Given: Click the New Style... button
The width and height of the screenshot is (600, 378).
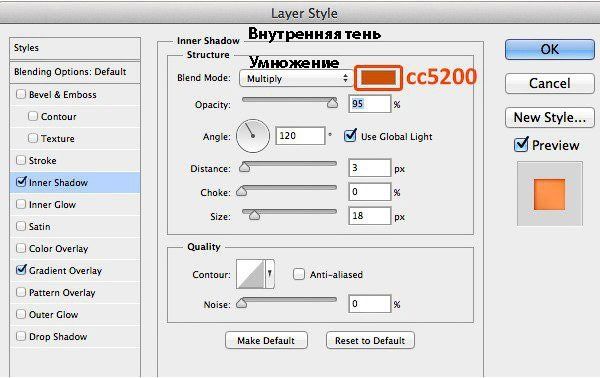Looking at the screenshot, I should point(550,117).
